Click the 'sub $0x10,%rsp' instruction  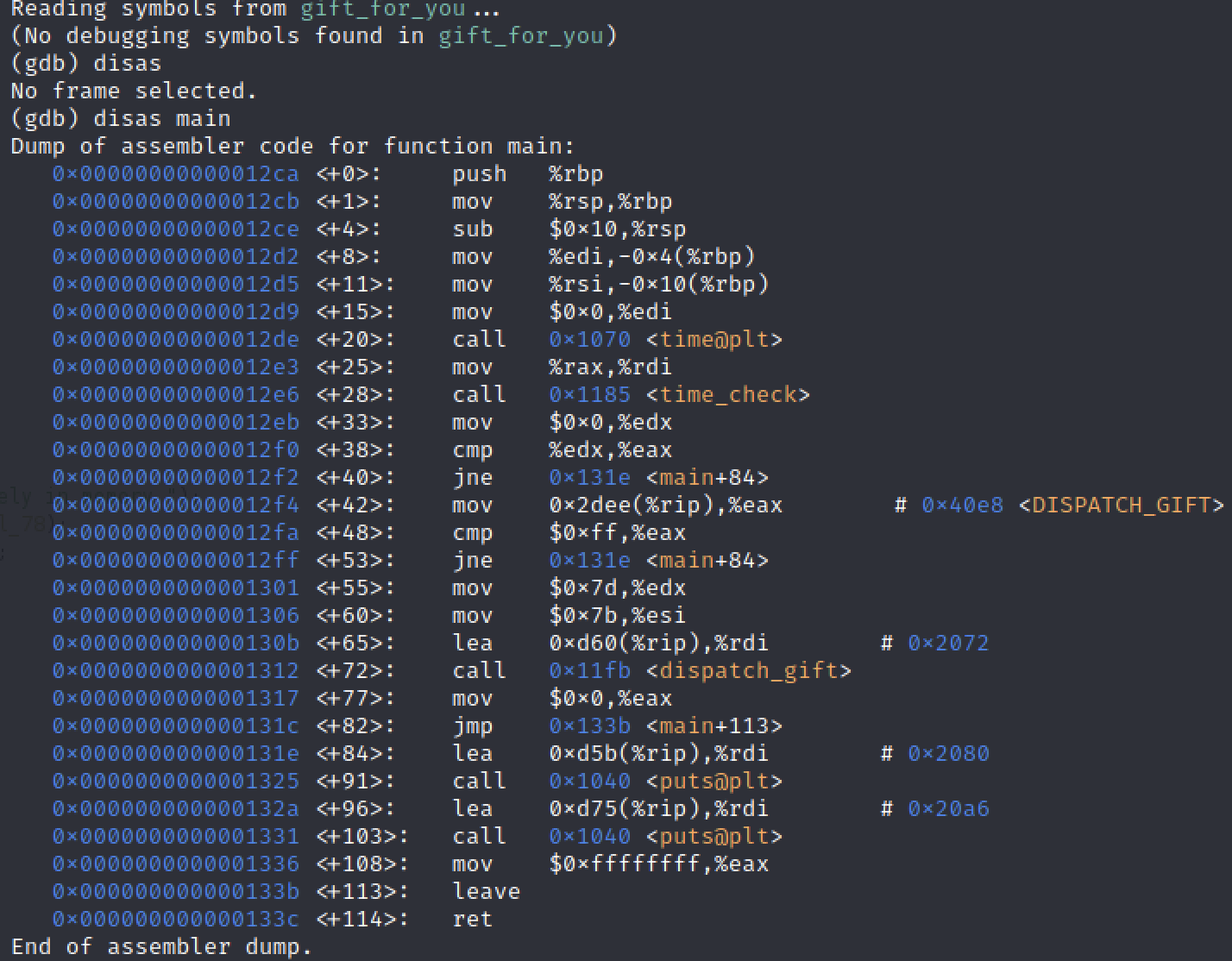(569, 229)
